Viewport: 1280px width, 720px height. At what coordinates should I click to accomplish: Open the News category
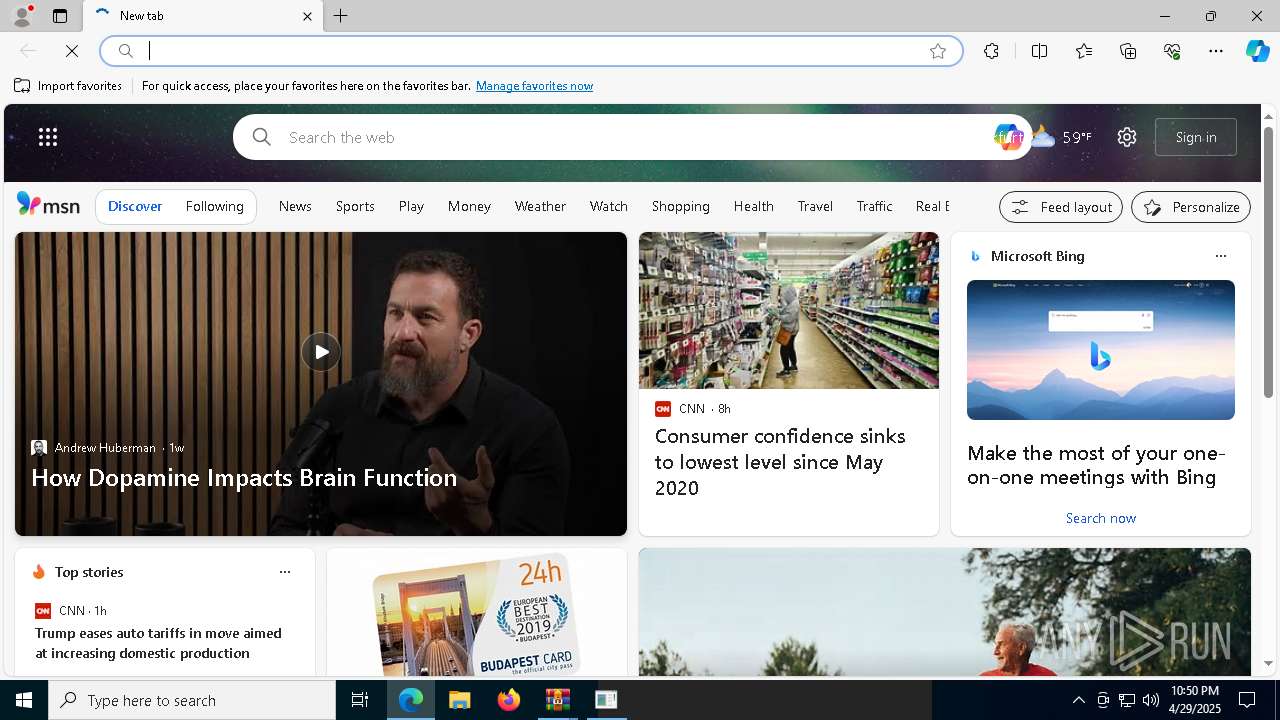(x=295, y=206)
